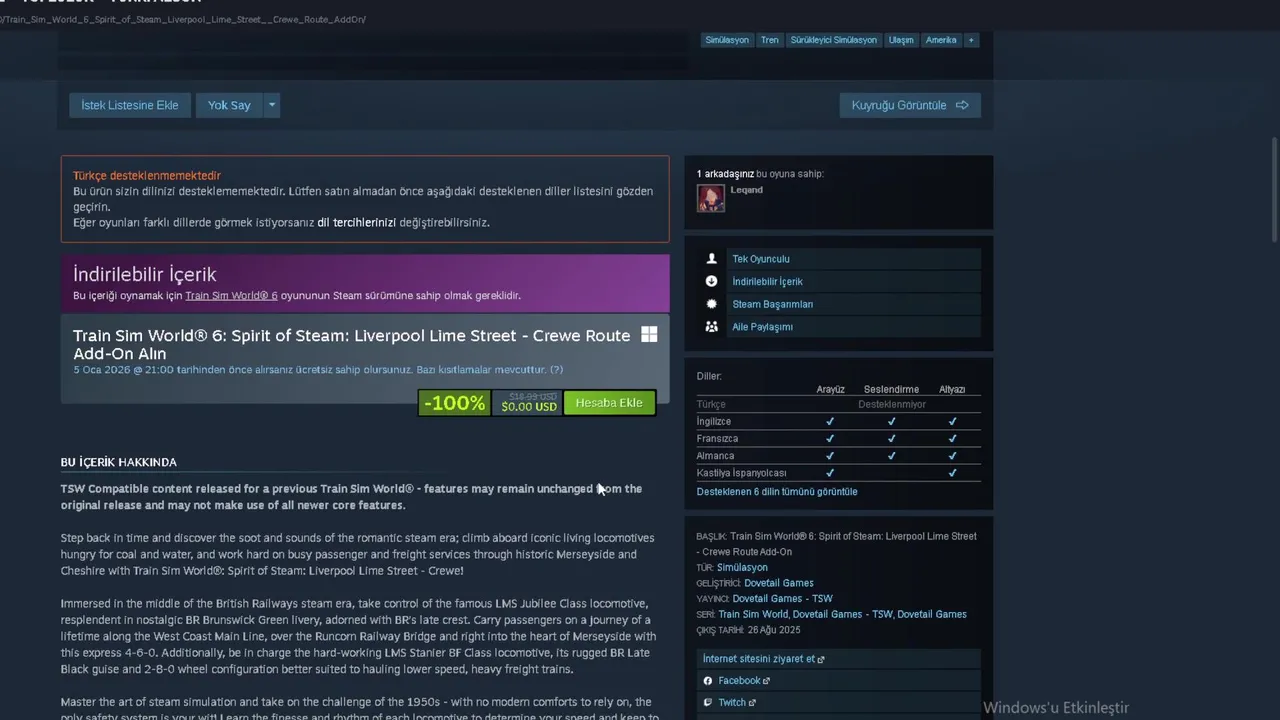Click the arrow icon on Kuyruğu Görüntüle

click(x=962, y=105)
